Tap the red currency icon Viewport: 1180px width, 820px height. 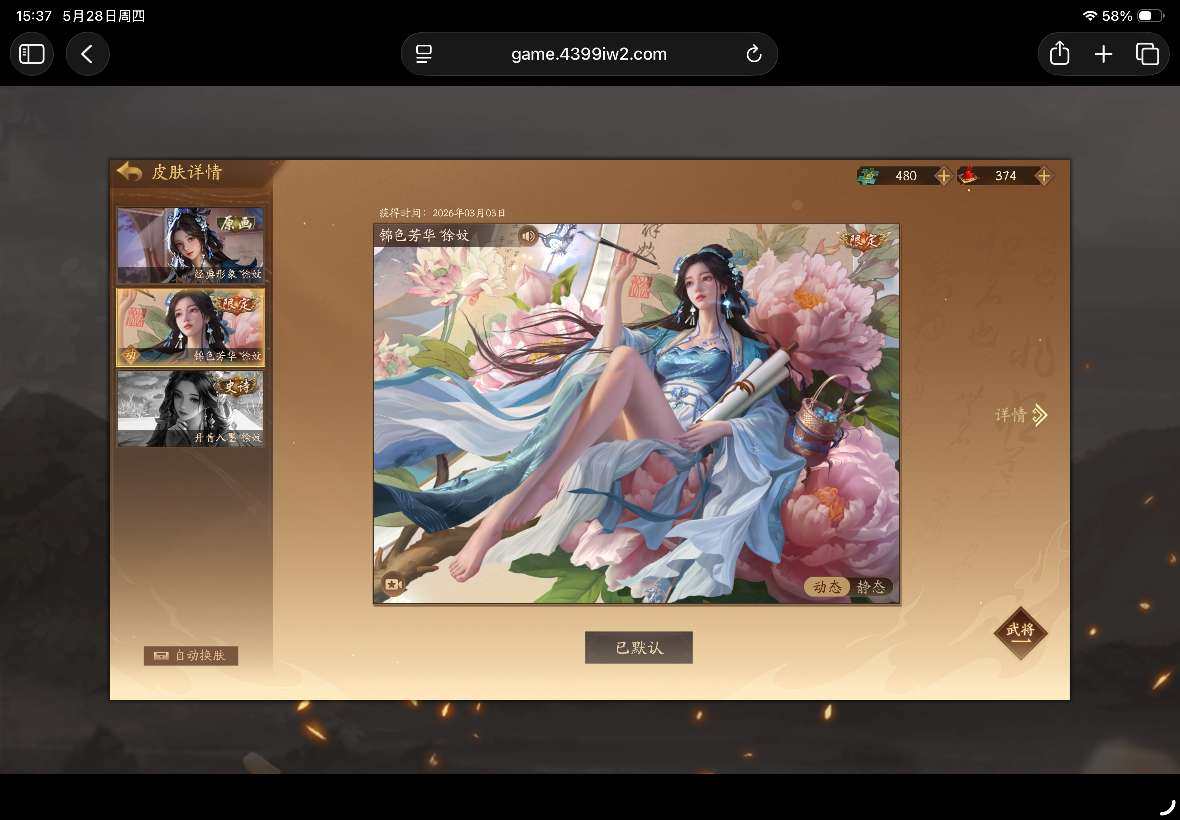click(x=968, y=175)
